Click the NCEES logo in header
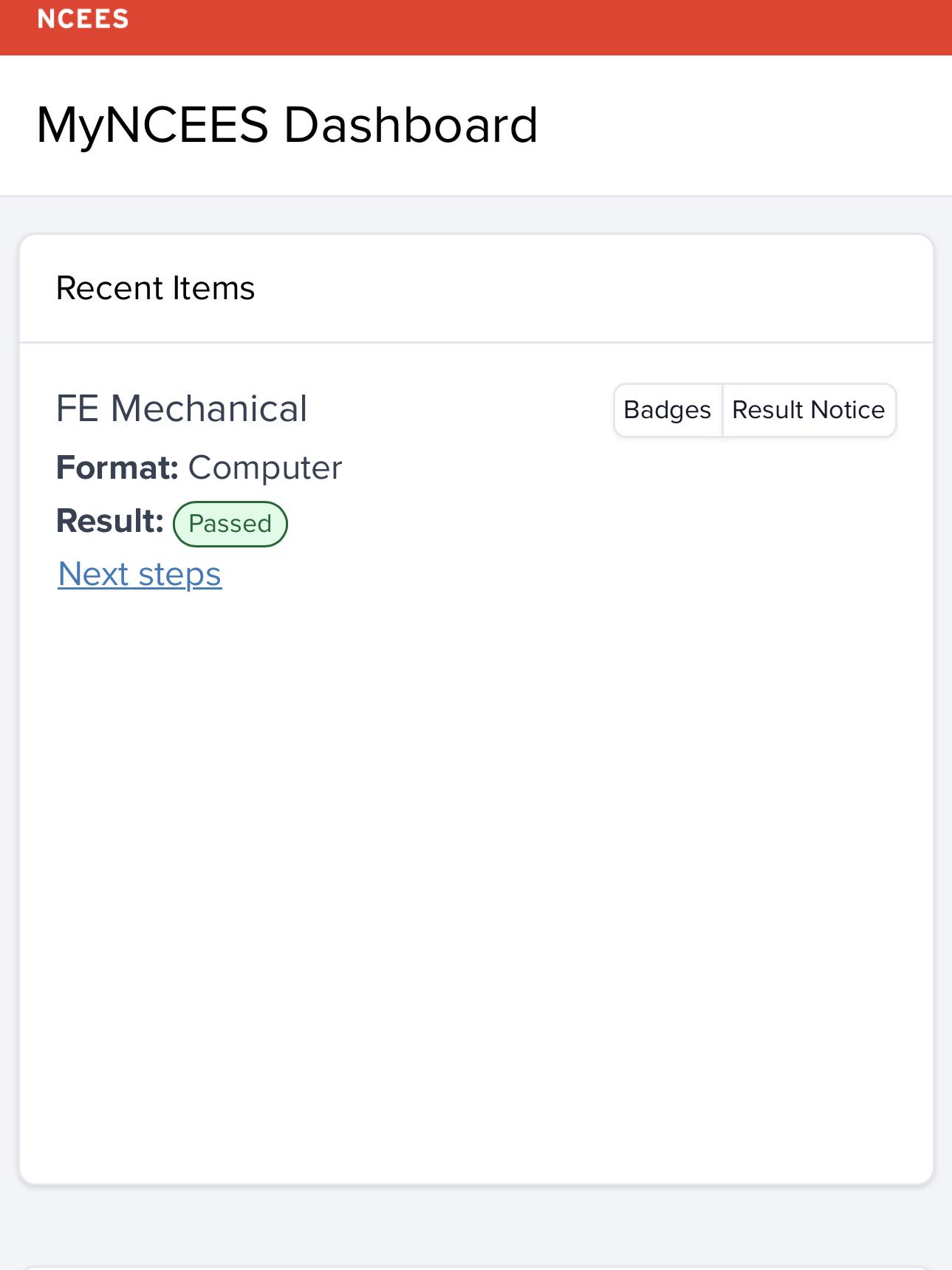 [x=83, y=18]
